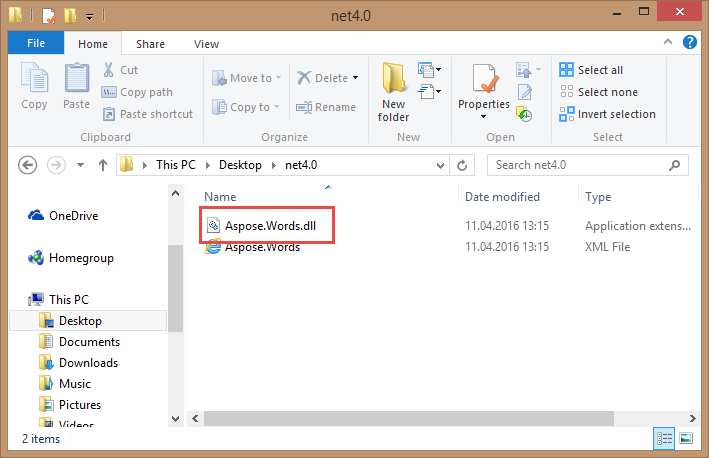The width and height of the screenshot is (709, 458).
Task: Select Desktop in the navigation pane
Action: [88, 321]
